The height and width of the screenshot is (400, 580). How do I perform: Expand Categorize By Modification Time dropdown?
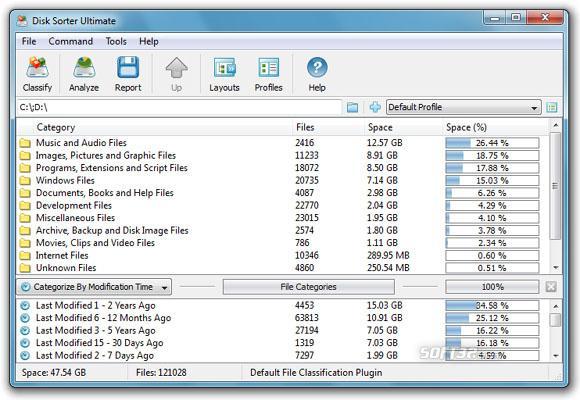coord(94,287)
